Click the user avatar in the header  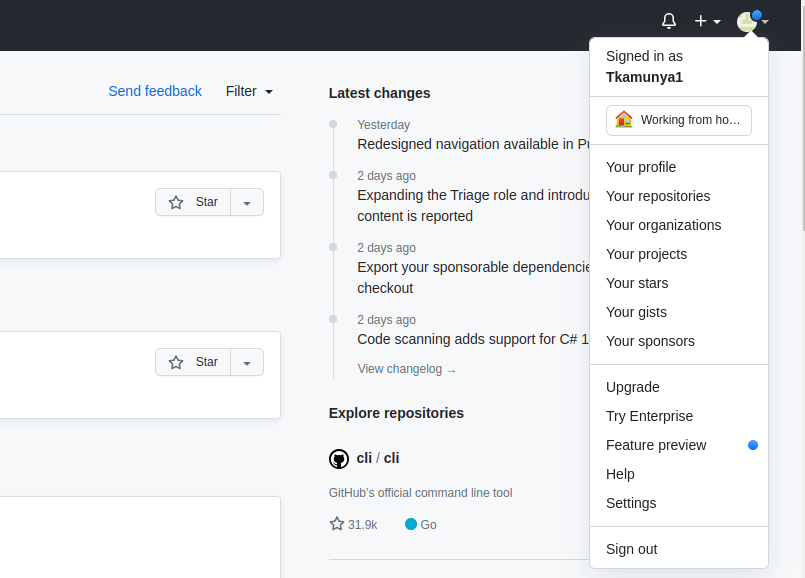tap(746, 22)
